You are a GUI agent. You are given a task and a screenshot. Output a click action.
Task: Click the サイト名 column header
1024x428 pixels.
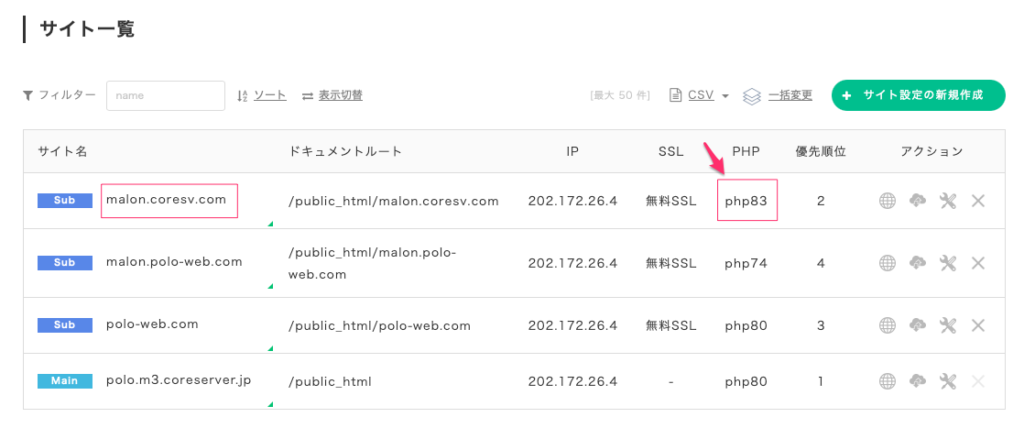[x=63, y=152]
